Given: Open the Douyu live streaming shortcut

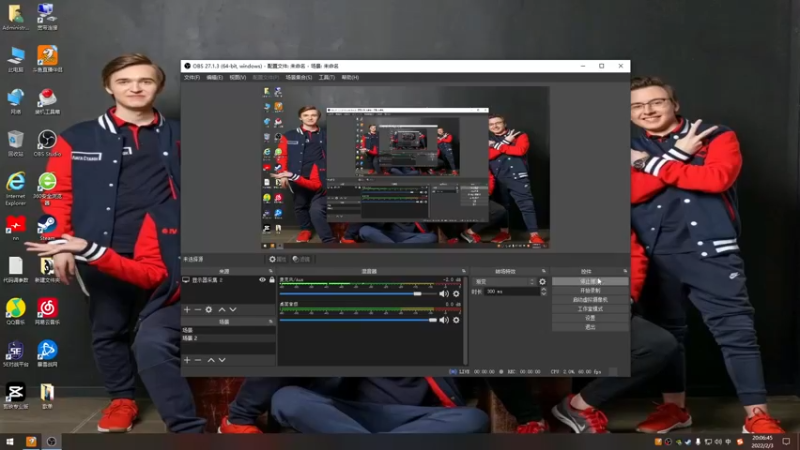Looking at the screenshot, I should pos(47,59).
